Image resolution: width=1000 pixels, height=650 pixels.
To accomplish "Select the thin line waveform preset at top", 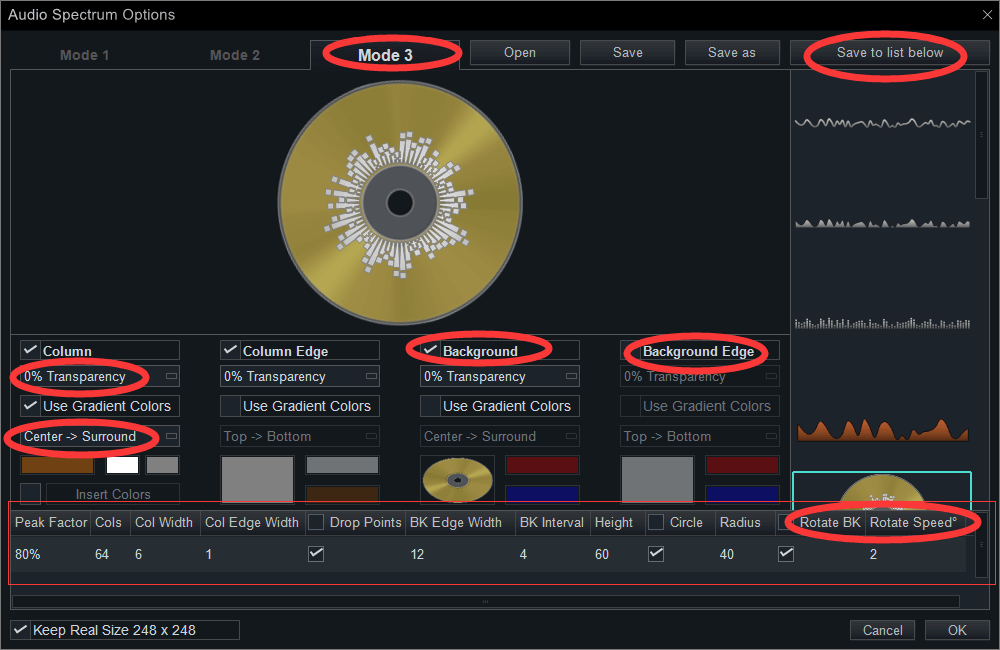I will pos(883,122).
